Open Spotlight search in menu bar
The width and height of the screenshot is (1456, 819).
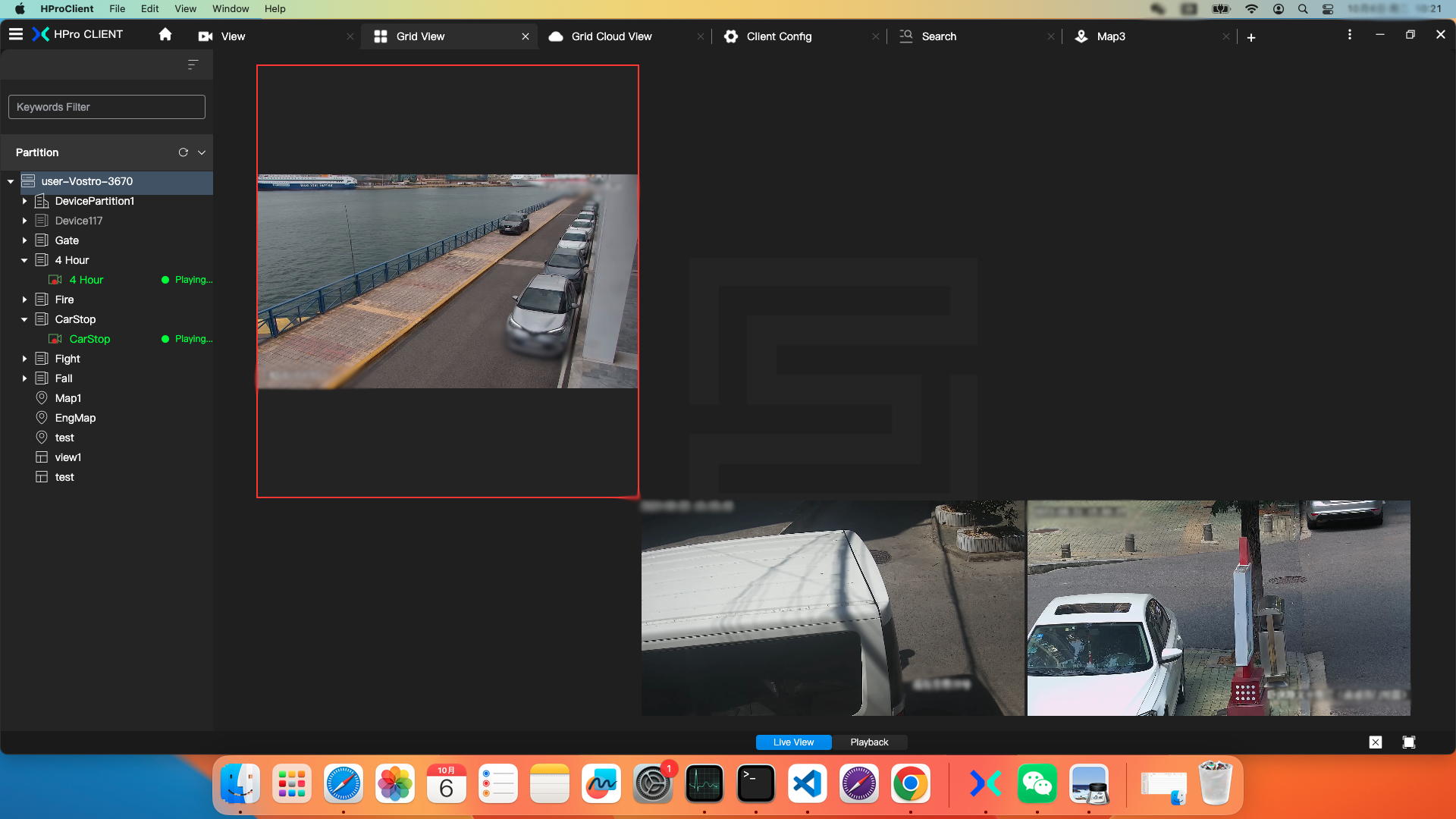1303,8
